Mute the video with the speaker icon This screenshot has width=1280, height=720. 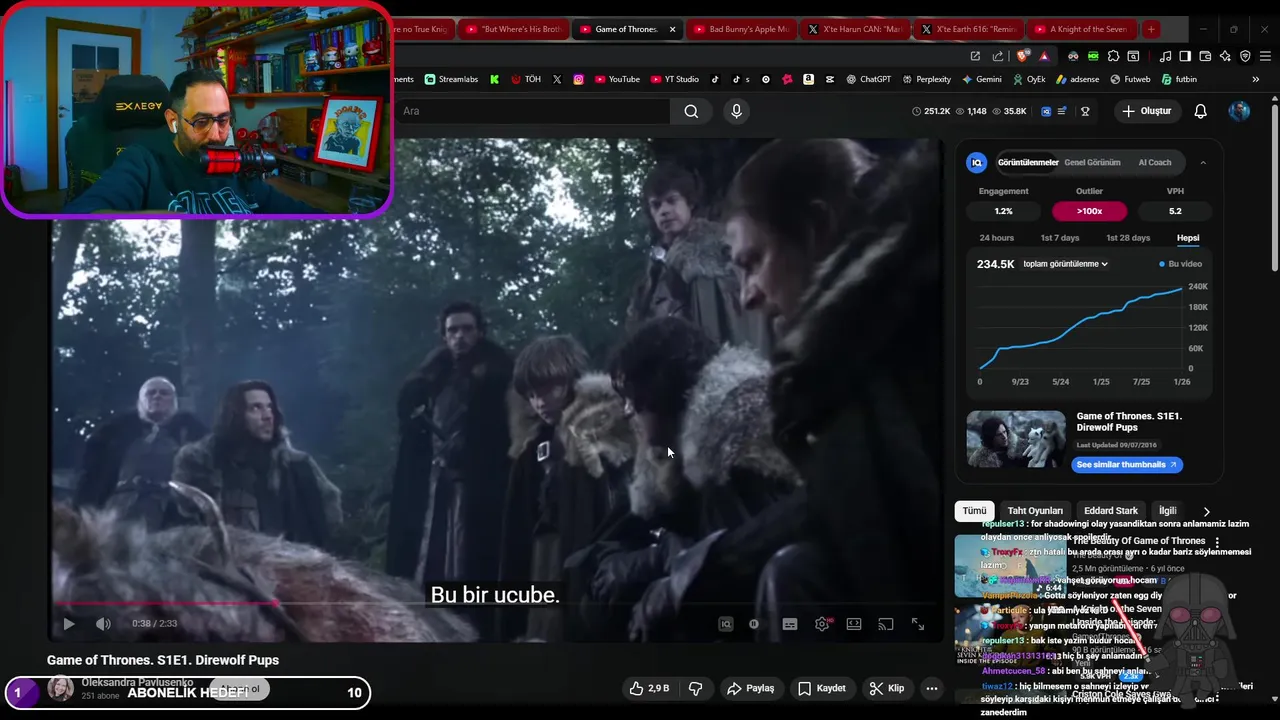(x=103, y=624)
